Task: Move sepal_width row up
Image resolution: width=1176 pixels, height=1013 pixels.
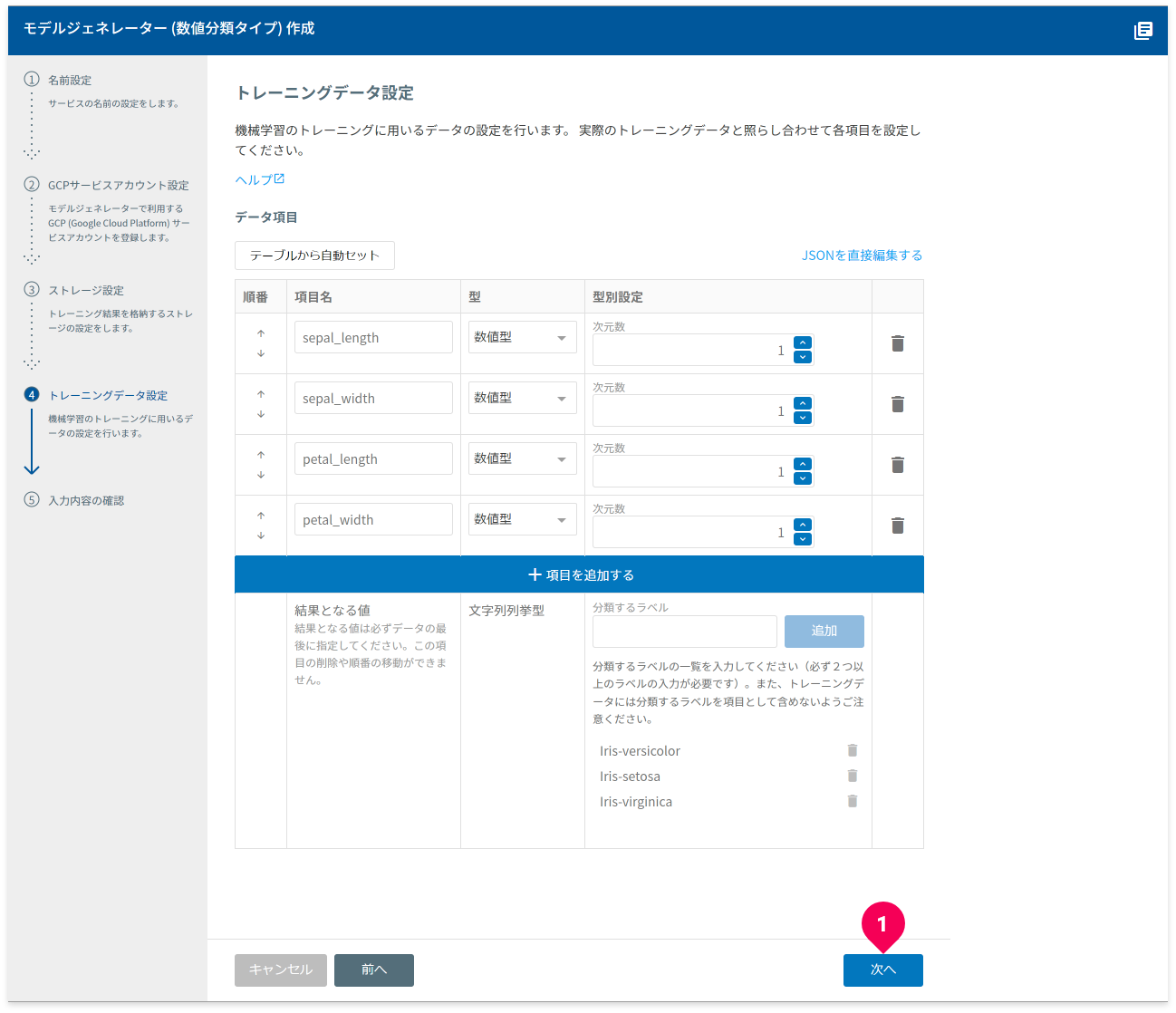Action: coord(261,394)
